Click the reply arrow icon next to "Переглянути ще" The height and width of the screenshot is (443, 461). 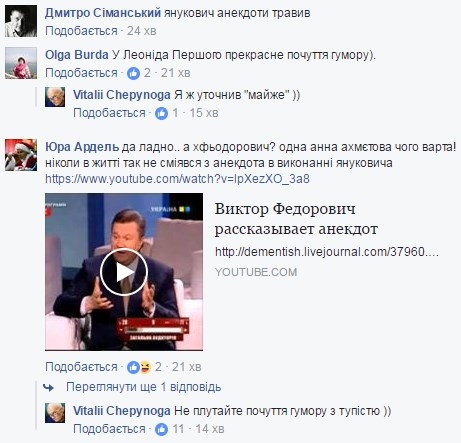[49, 387]
